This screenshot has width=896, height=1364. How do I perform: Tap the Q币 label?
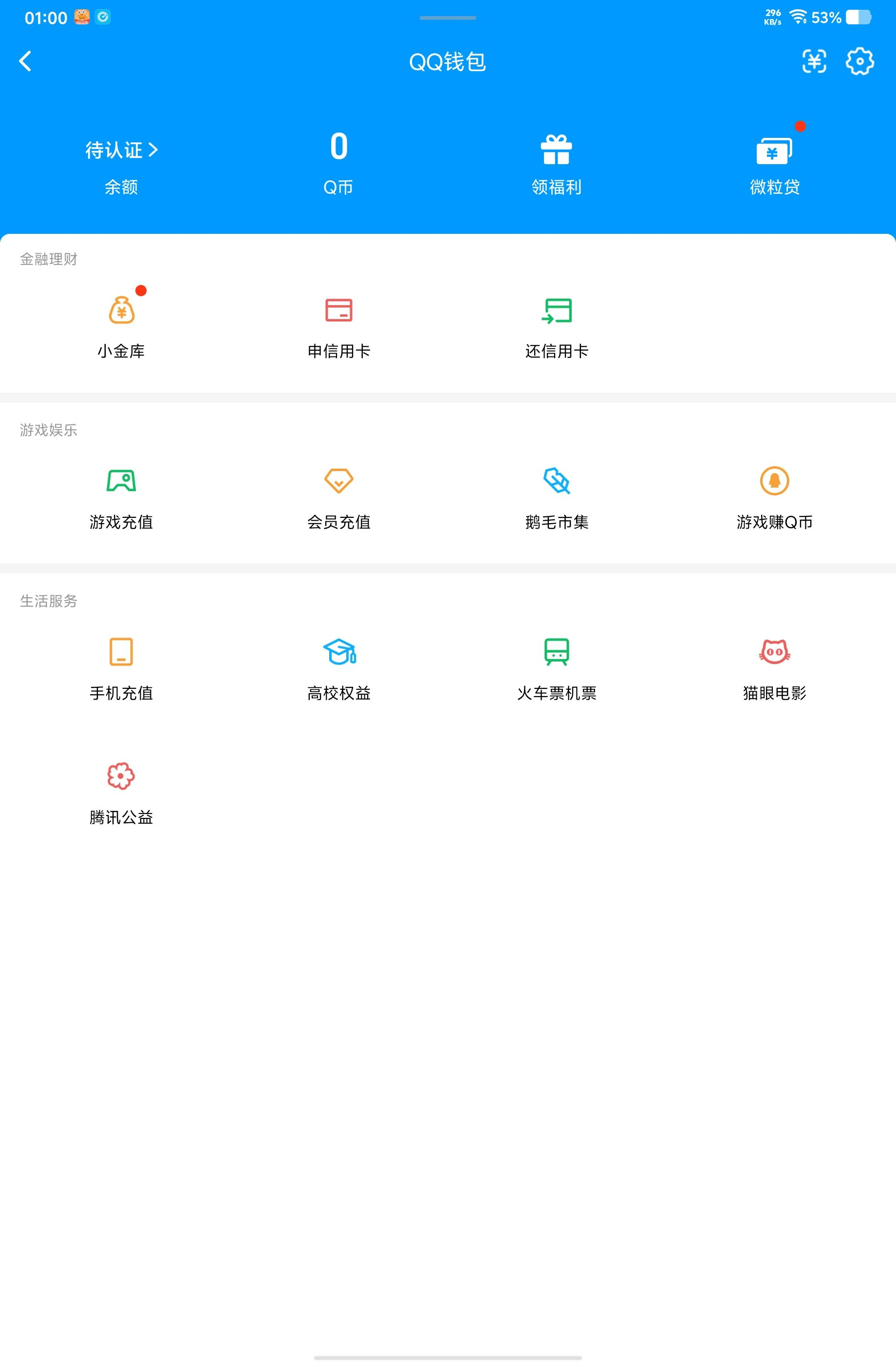pos(338,187)
